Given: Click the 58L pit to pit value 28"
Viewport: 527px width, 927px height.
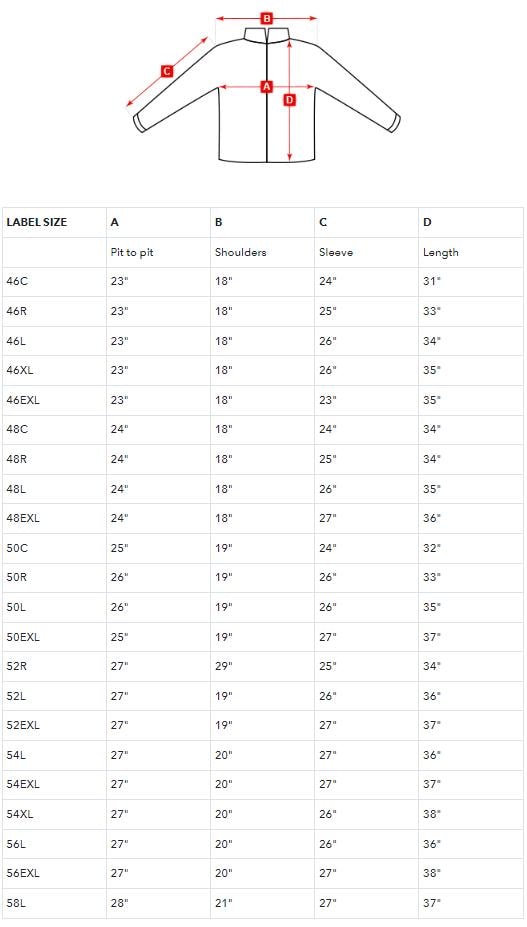Looking at the screenshot, I should tap(119, 903).
